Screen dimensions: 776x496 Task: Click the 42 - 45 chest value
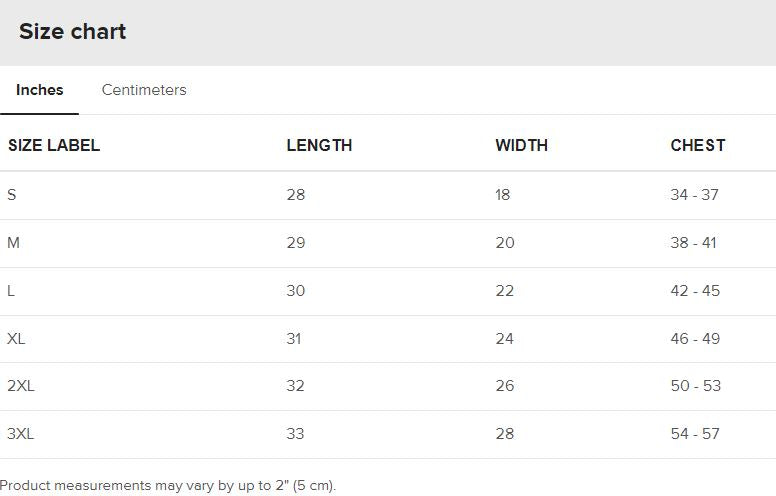694,291
